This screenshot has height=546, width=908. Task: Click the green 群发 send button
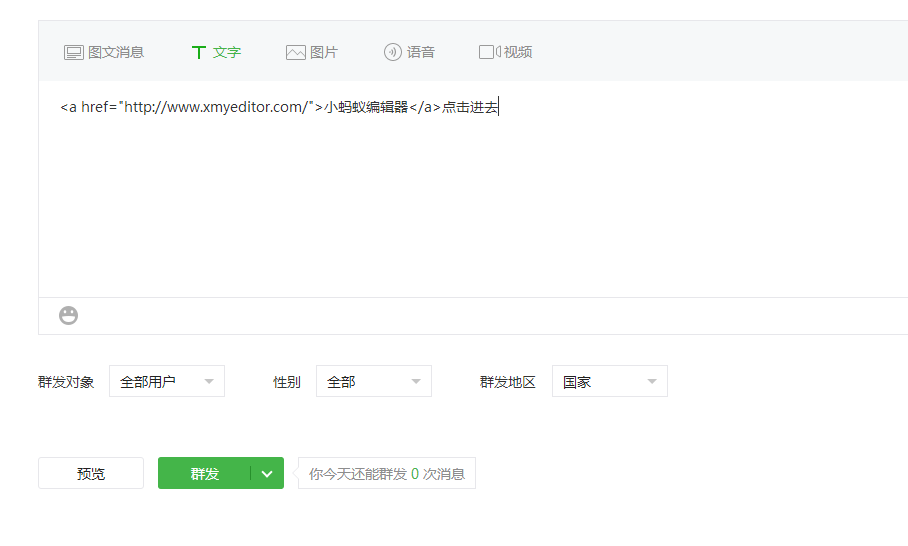point(204,473)
